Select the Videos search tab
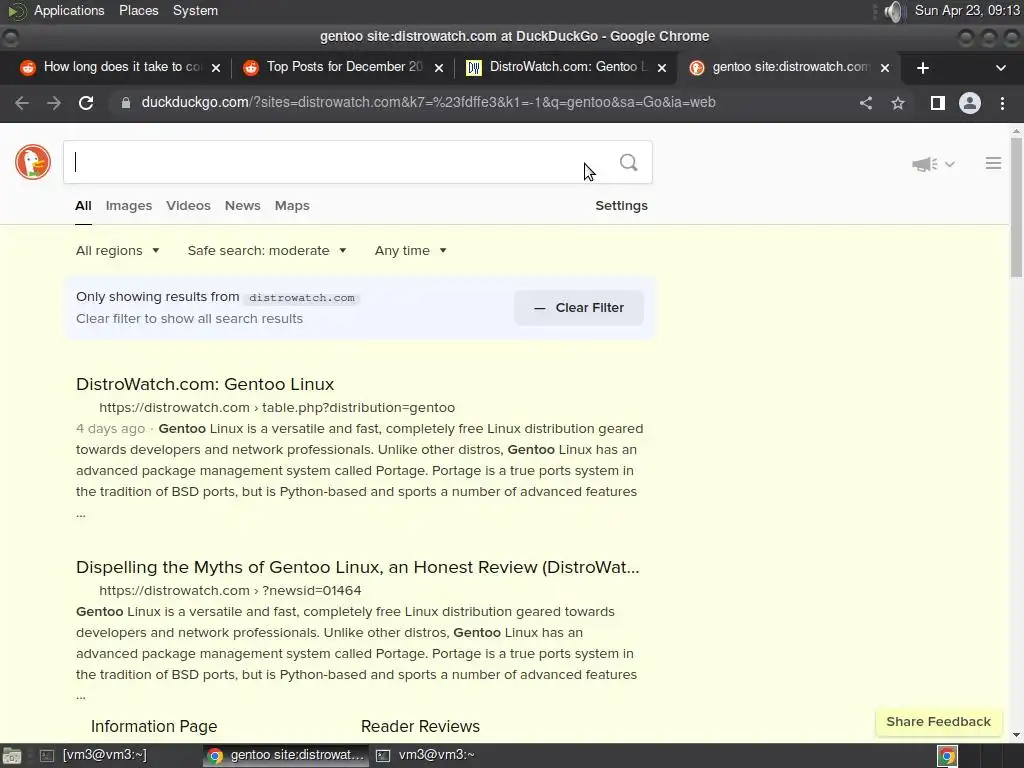This screenshot has height=768, width=1024. click(188, 206)
